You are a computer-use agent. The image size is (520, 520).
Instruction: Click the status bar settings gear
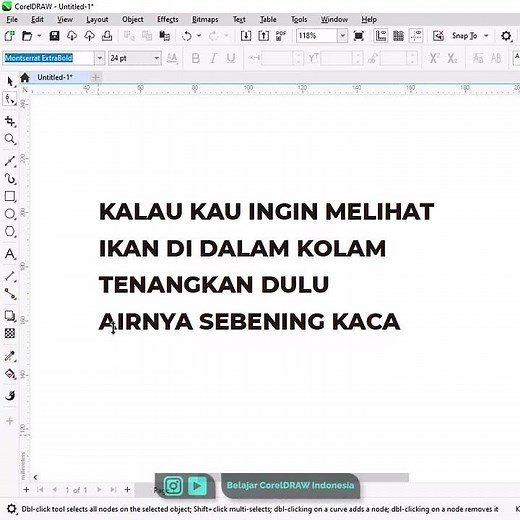pyautogui.click(x=11, y=509)
